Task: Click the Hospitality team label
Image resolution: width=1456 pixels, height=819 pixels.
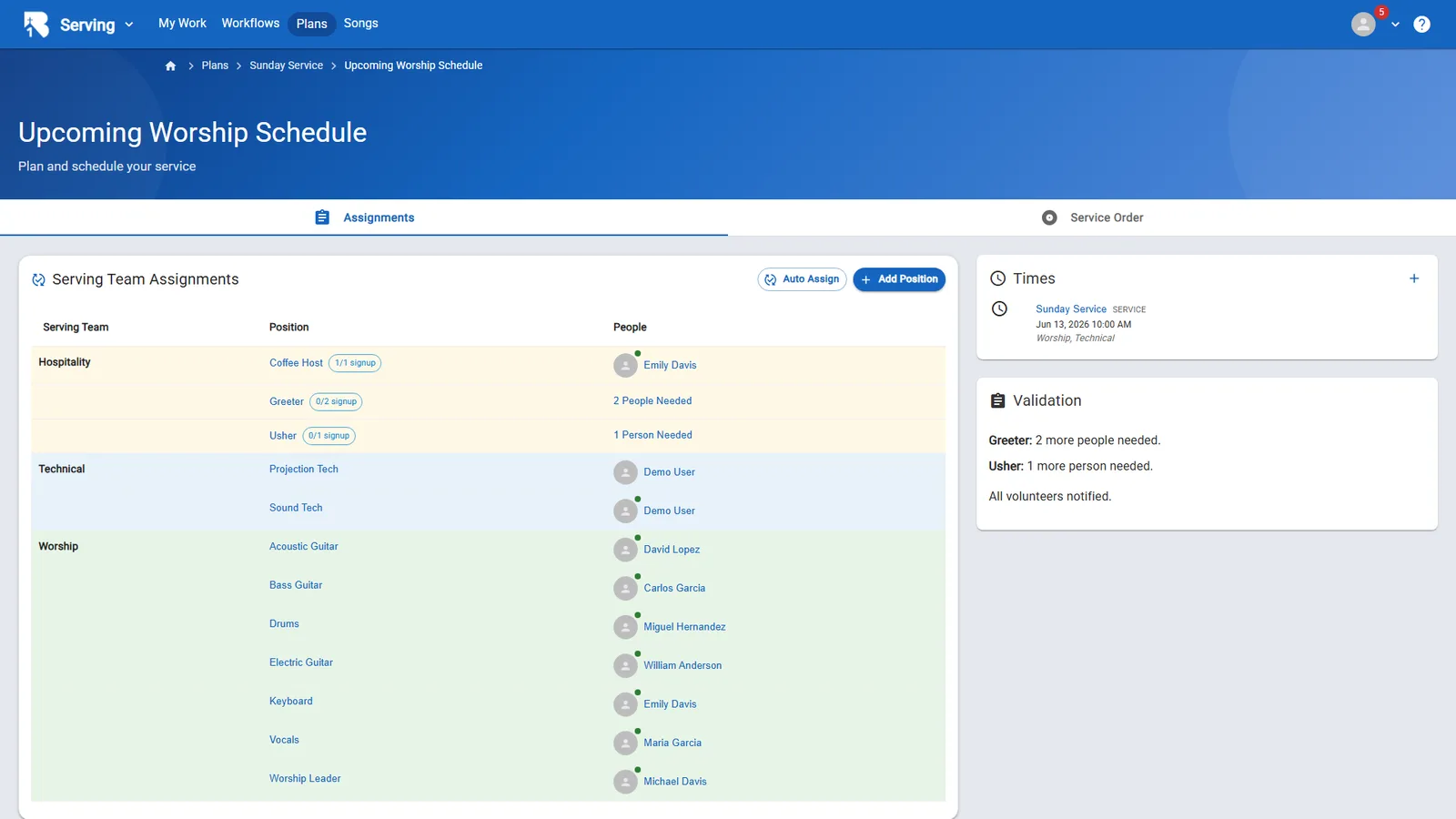Action: pyautogui.click(x=65, y=362)
